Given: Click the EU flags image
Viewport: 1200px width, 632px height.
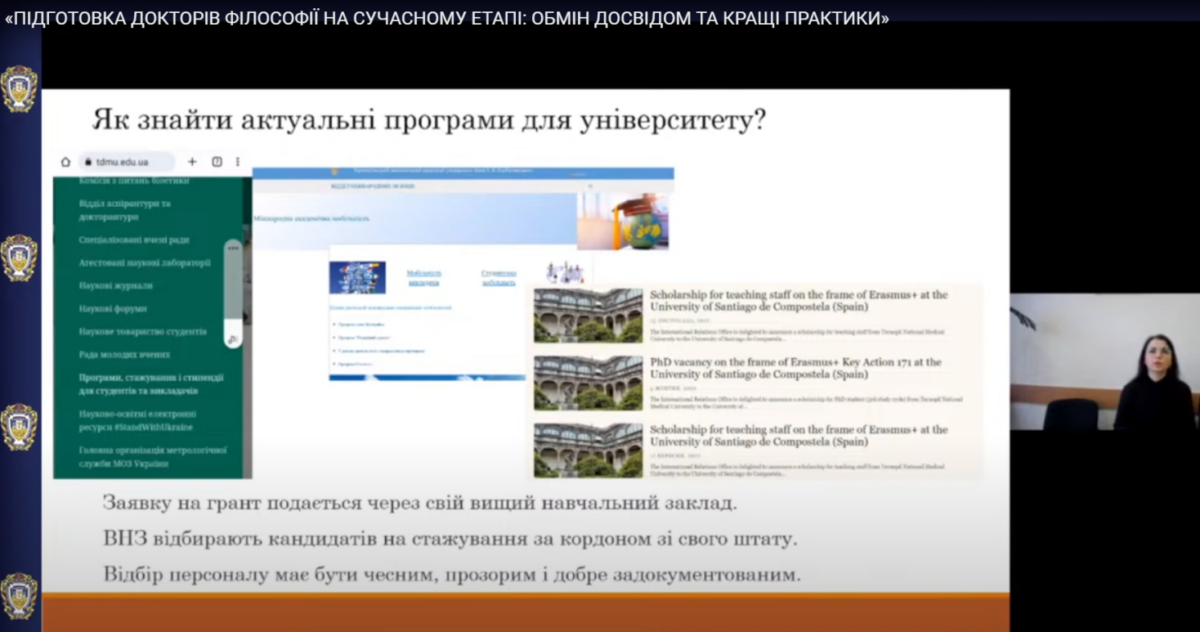Looking at the screenshot, I should point(358,277).
